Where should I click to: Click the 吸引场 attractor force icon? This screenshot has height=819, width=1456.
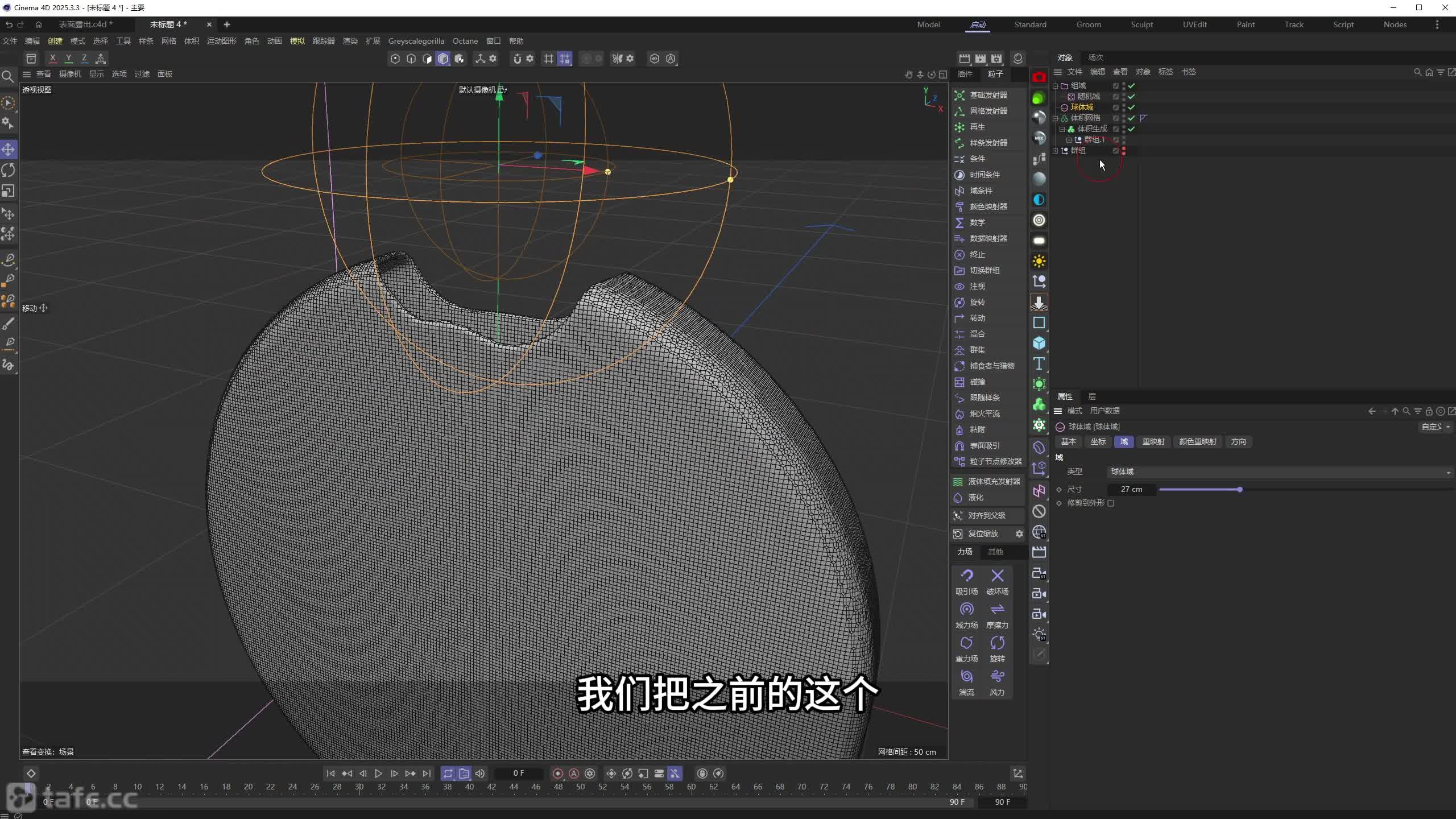tap(966, 576)
